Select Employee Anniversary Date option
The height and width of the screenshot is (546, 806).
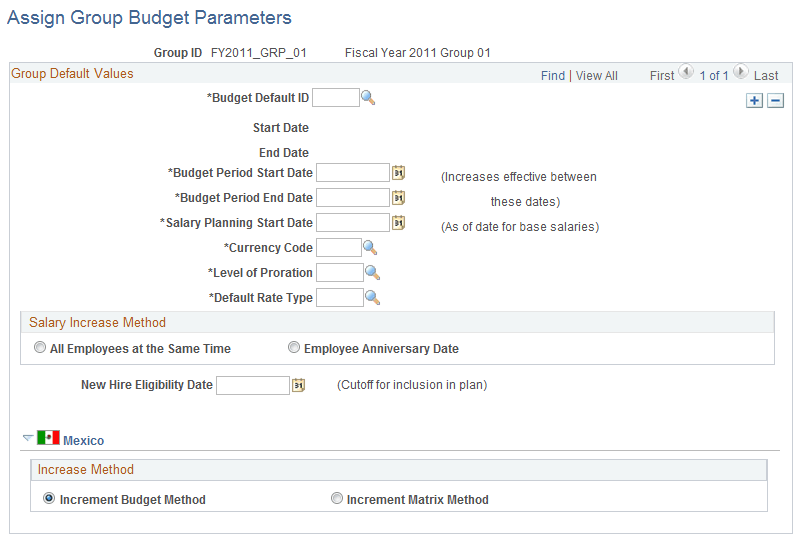point(294,348)
